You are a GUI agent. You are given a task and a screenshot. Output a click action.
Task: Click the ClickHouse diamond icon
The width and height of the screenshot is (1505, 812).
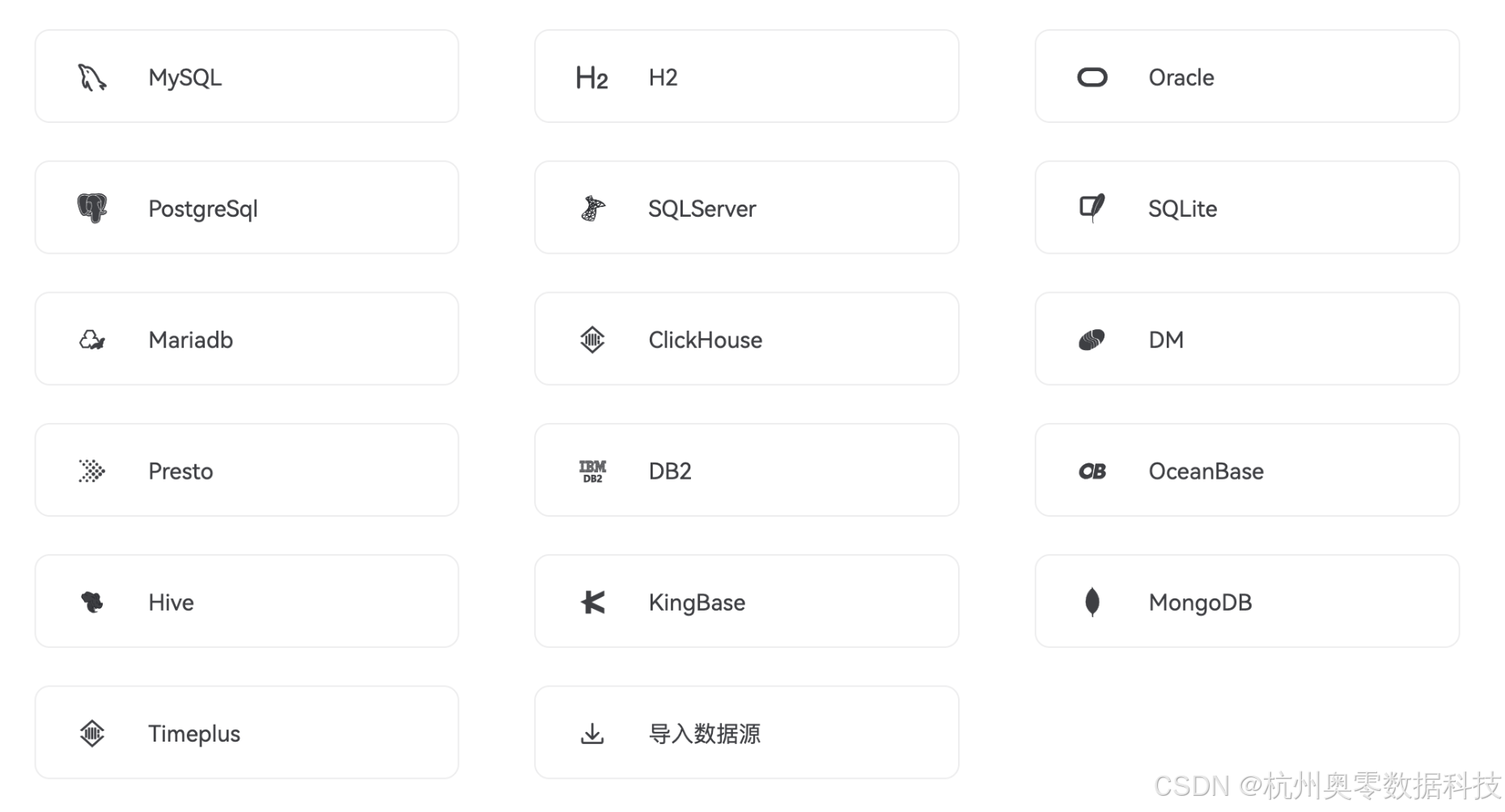592,340
